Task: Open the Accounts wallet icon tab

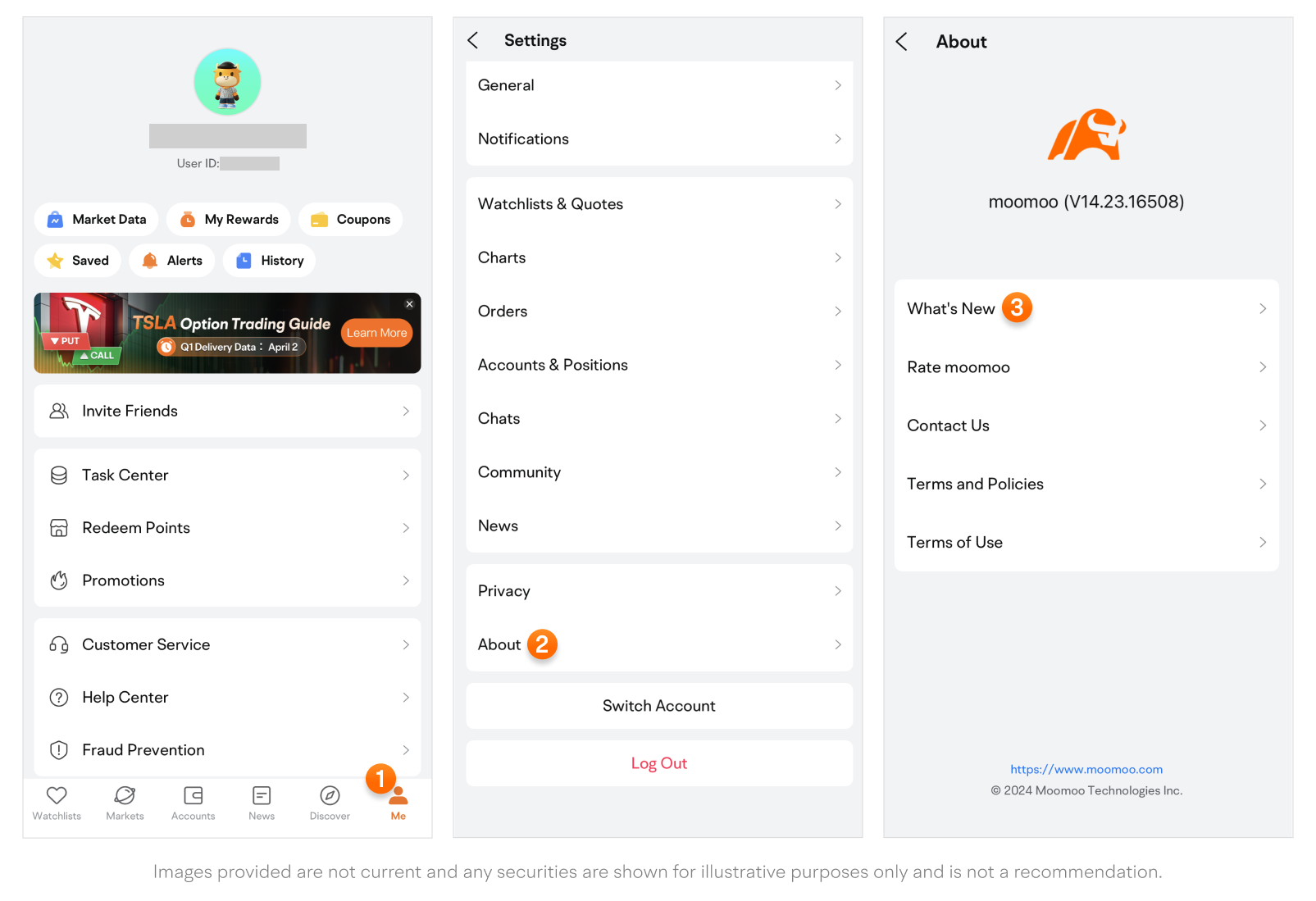Action: coord(194,795)
